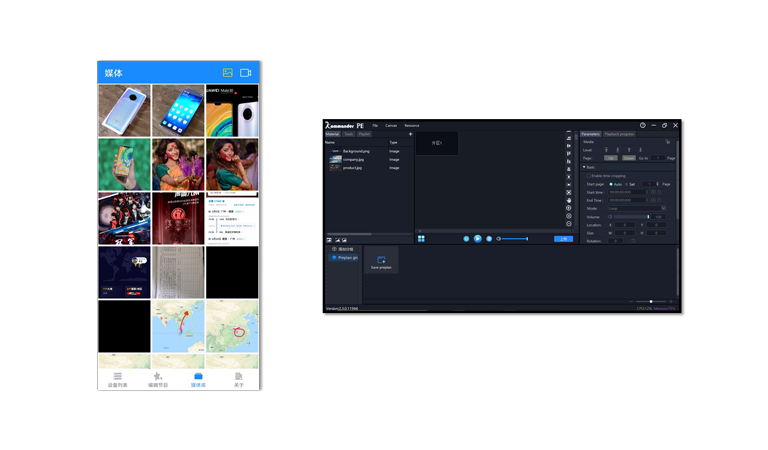Select the Auto start page radio button
768x450 pixels.
coord(611,184)
